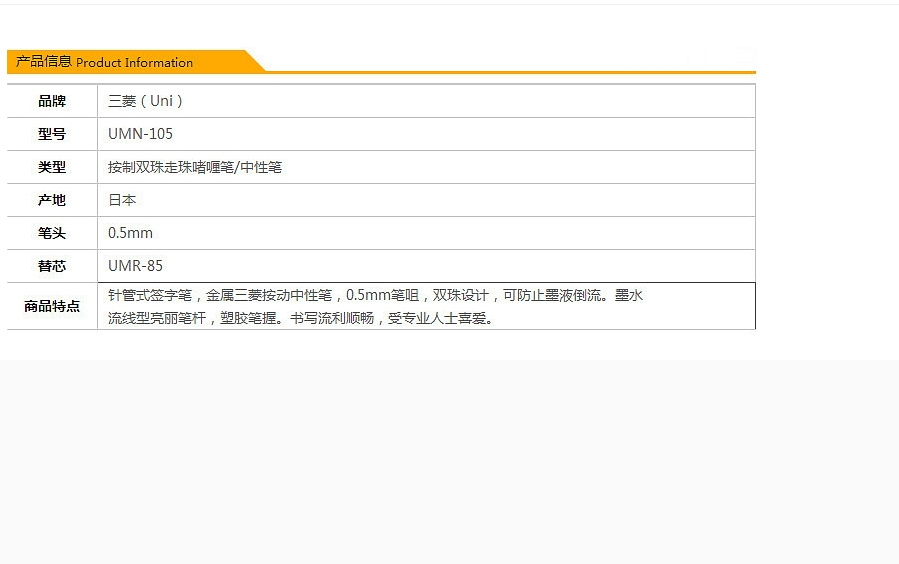This screenshot has width=899, height=564.
Task: Select the 类型 label cell
Action: [52, 167]
